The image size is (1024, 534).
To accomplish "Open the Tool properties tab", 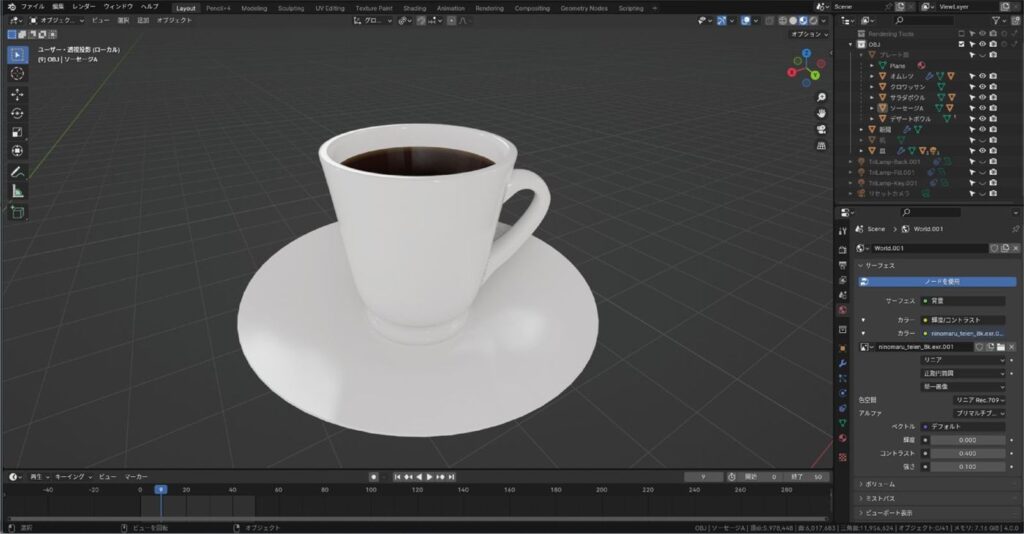I will (842, 231).
